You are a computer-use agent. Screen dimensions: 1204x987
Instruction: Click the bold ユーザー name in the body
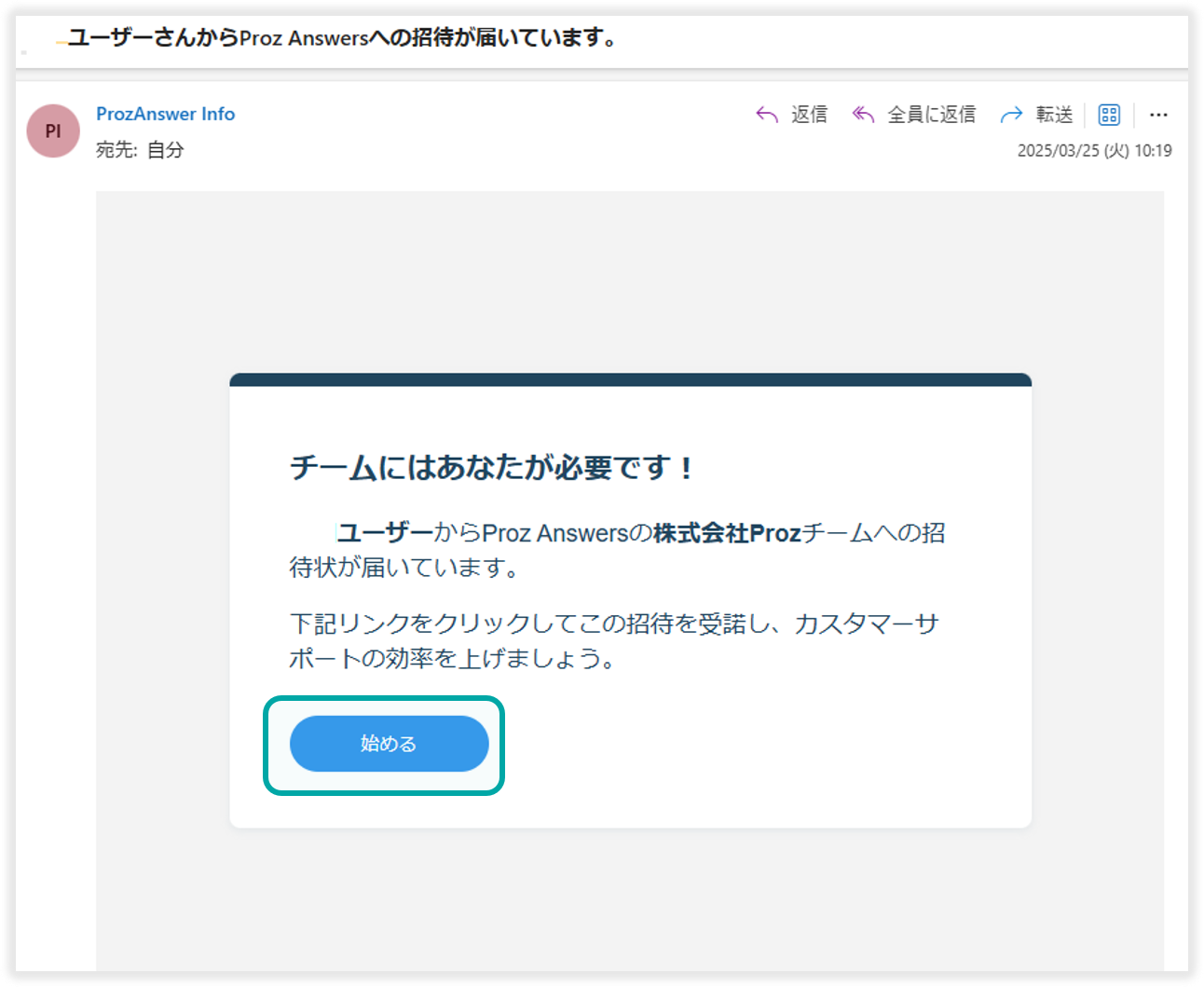[x=385, y=533]
